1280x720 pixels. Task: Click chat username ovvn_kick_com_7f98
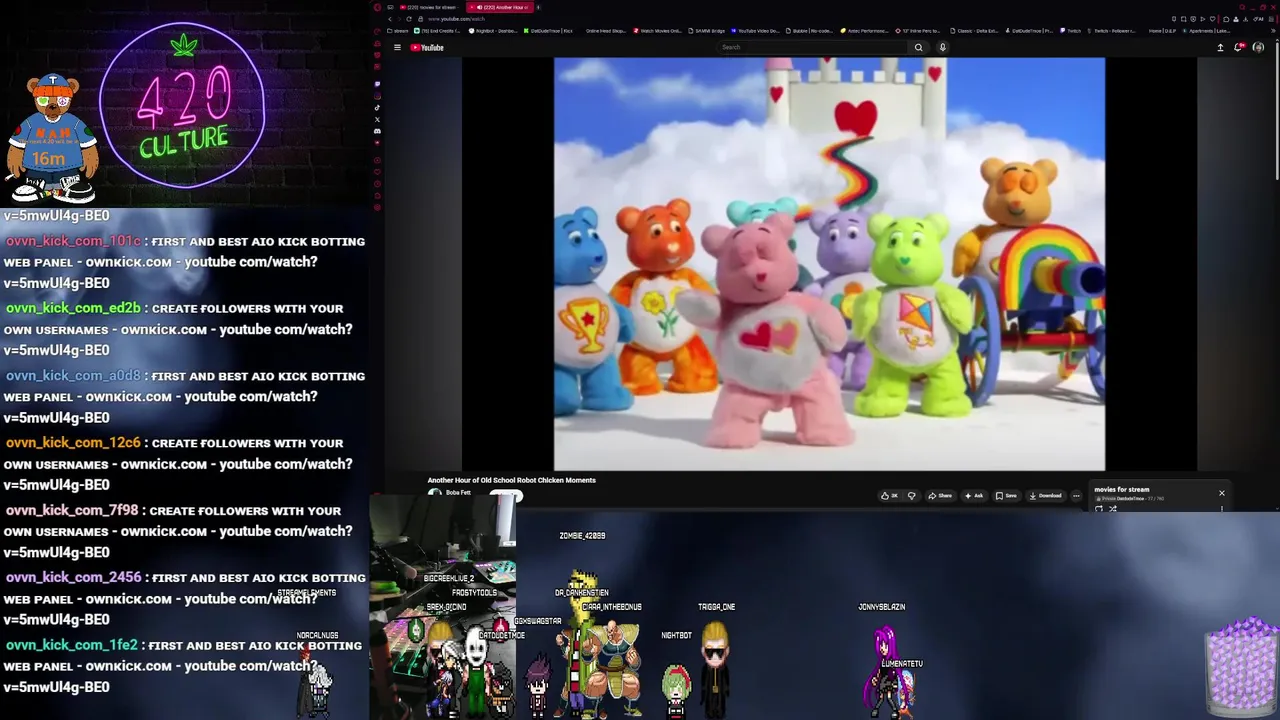(72, 510)
